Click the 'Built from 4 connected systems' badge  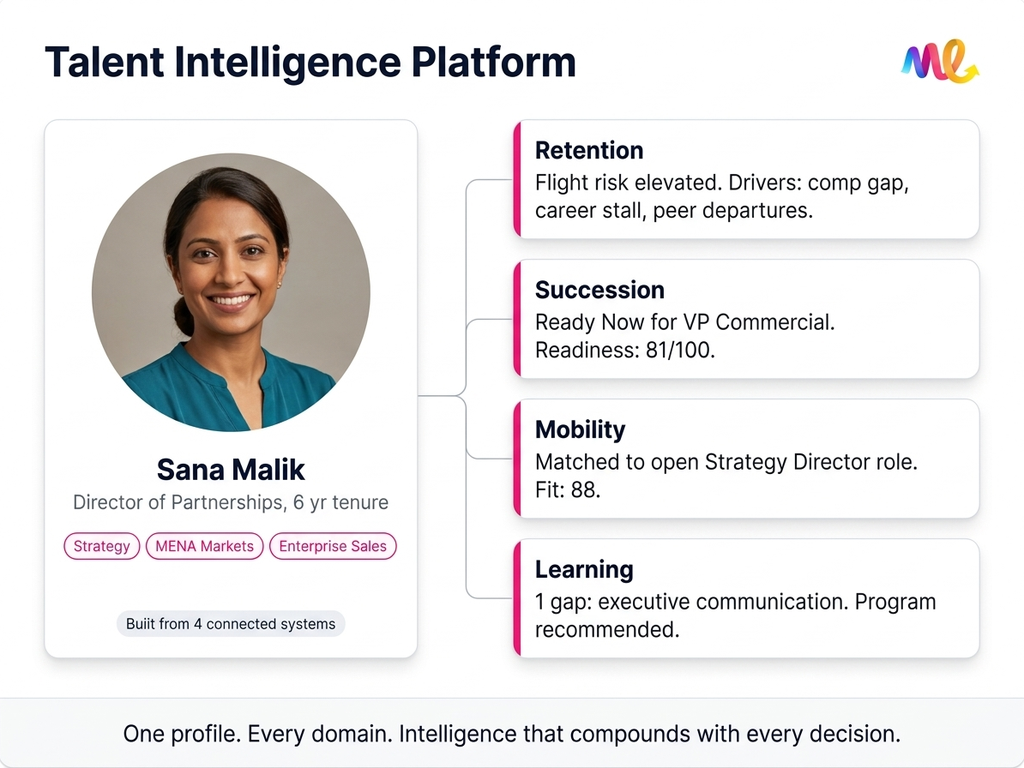[231, 624]
